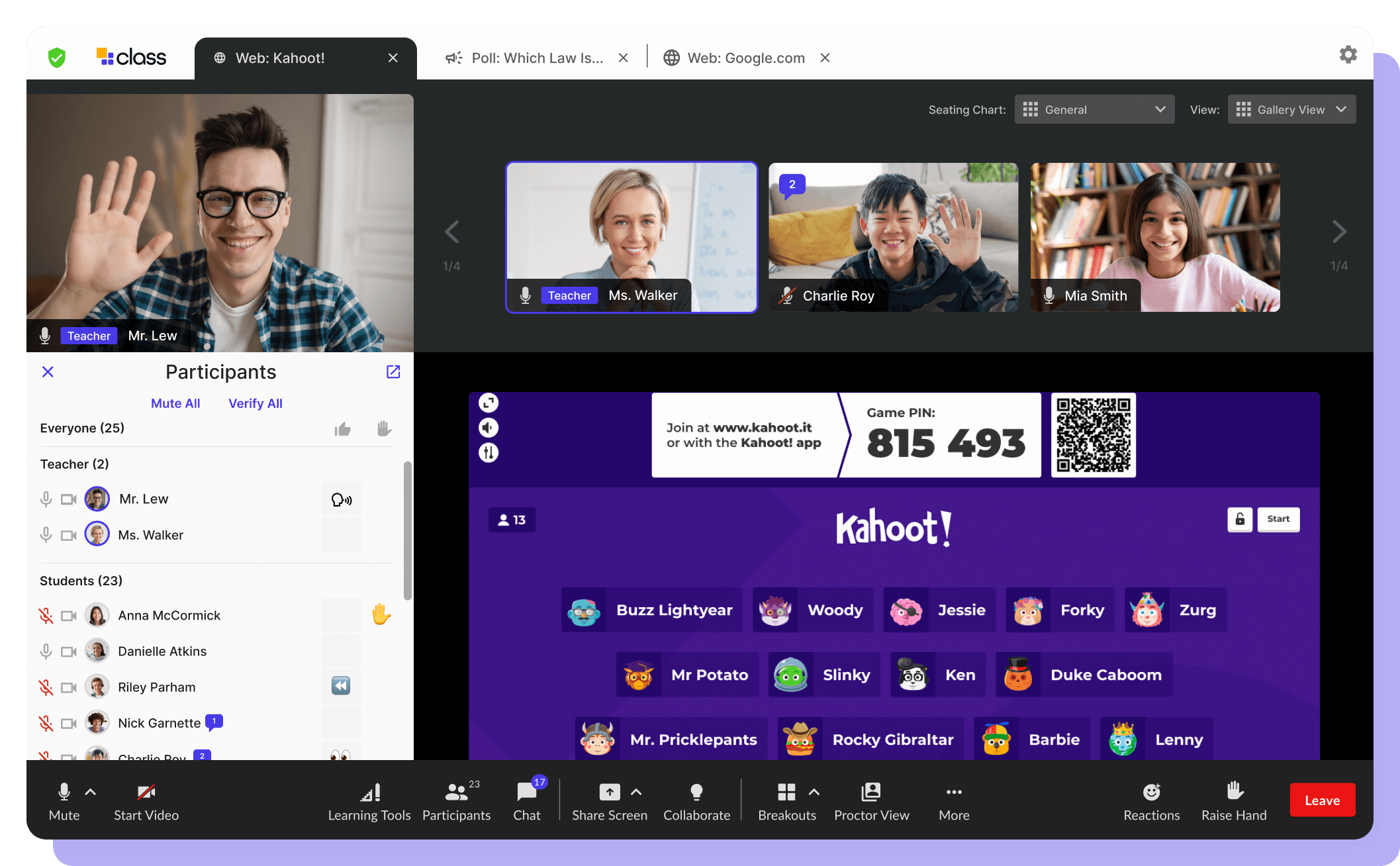Click Start Video in the toolbar
The height and width of the screenshot is (866, 1400).
[x=146, y=801]
